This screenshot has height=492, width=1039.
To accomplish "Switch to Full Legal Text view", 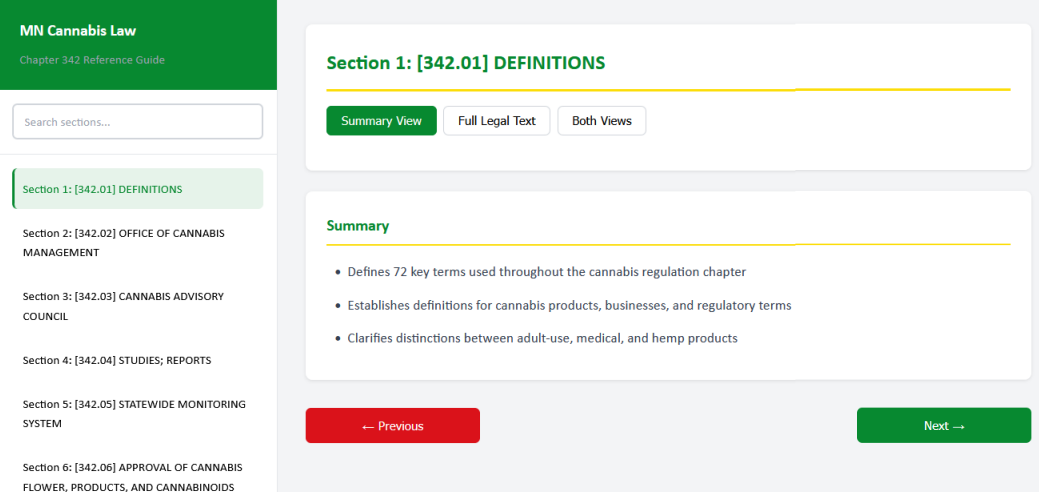I will pyautogui.click(x=496, y=121).
